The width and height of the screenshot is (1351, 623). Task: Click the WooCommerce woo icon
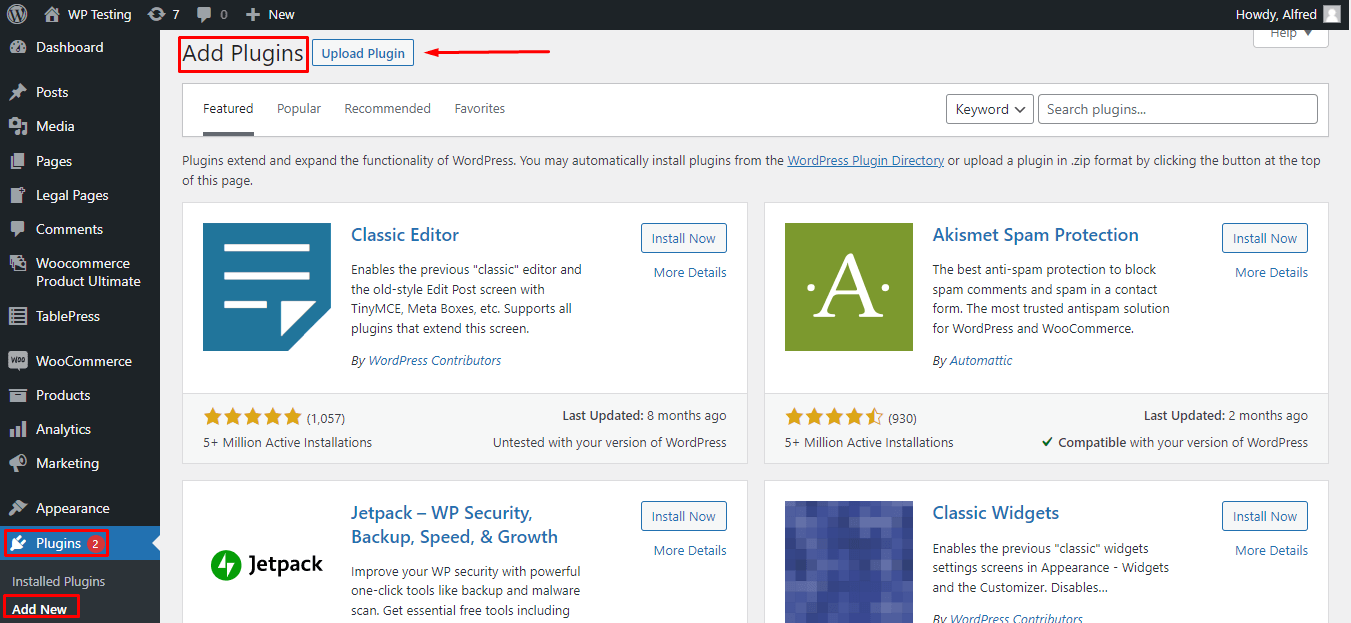(17, 361)
